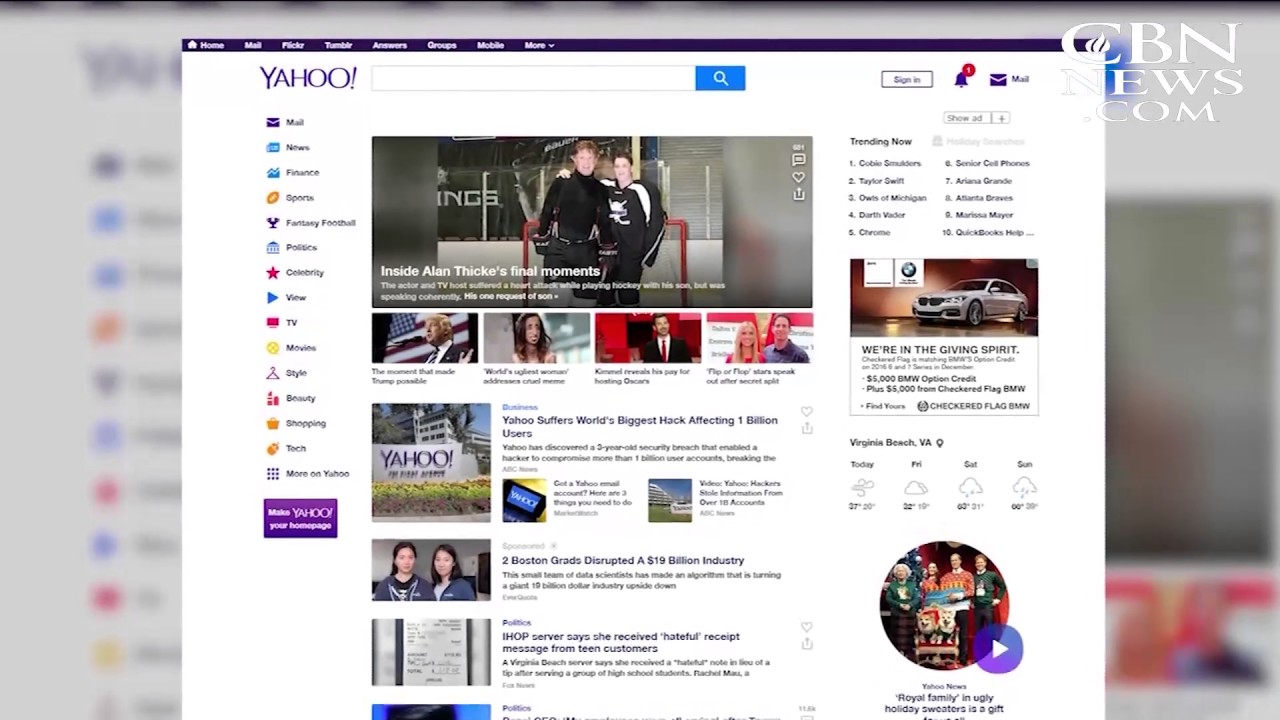Open the IHOP receipt article thumbnail
This screenshot has width=1280, height=720.
pos(431,652)
